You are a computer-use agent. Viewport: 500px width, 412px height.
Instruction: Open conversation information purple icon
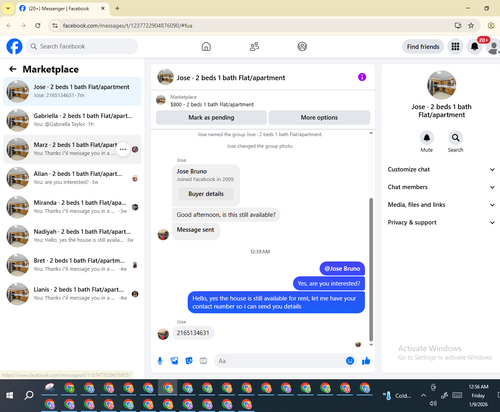[362, 77]
